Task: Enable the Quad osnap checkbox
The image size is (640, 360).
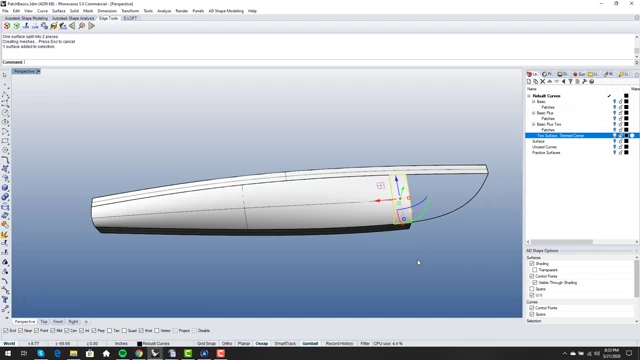Action: (124, 331)
